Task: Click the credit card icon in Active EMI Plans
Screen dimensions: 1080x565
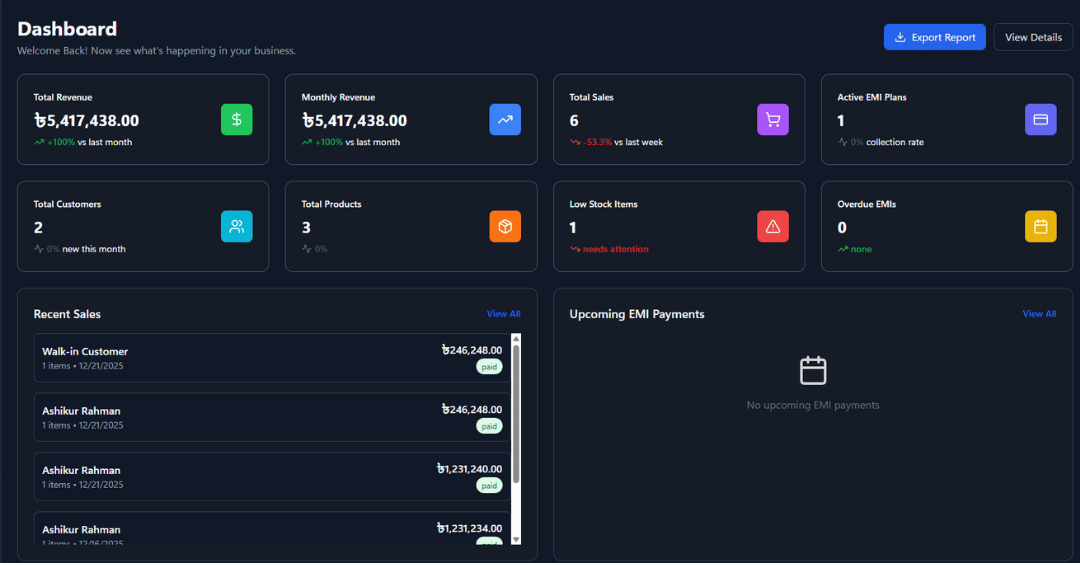Action: (1041, 119)
